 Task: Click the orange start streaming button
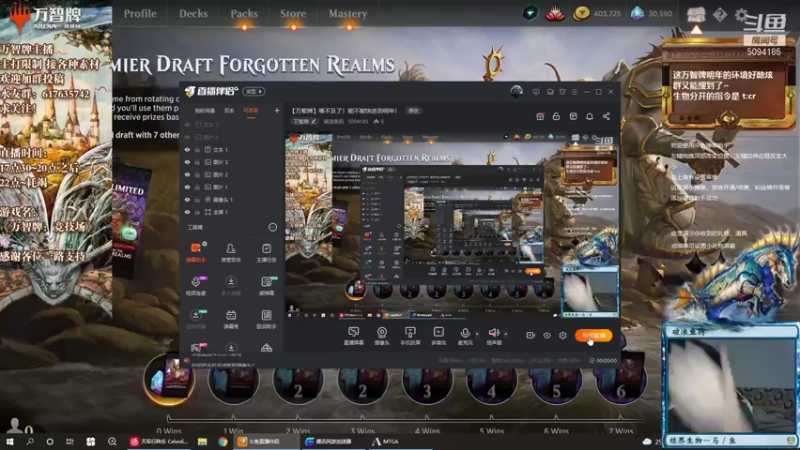593,335
